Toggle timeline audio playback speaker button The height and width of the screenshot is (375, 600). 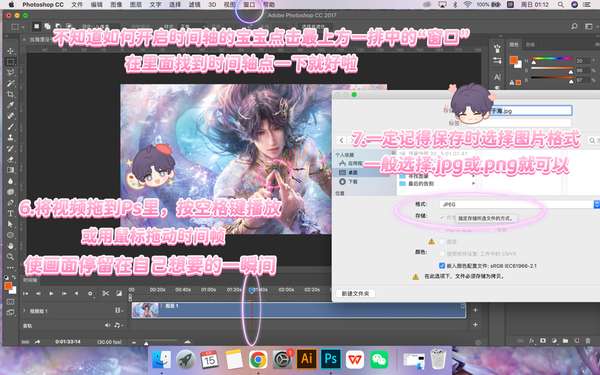coord(77,293)
